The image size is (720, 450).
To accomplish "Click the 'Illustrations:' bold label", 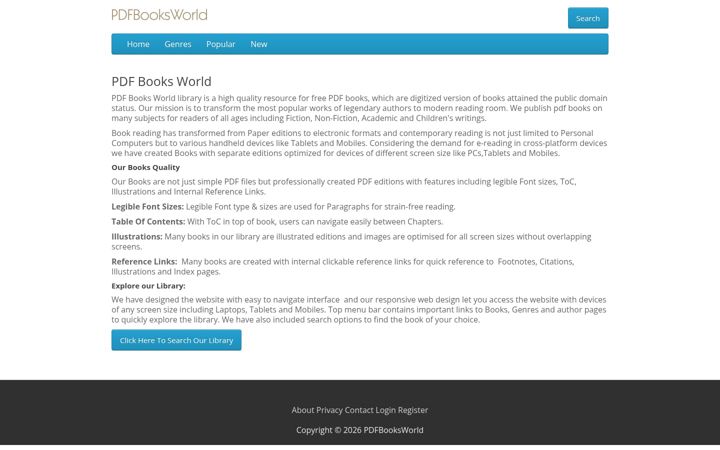I will 137,236.
